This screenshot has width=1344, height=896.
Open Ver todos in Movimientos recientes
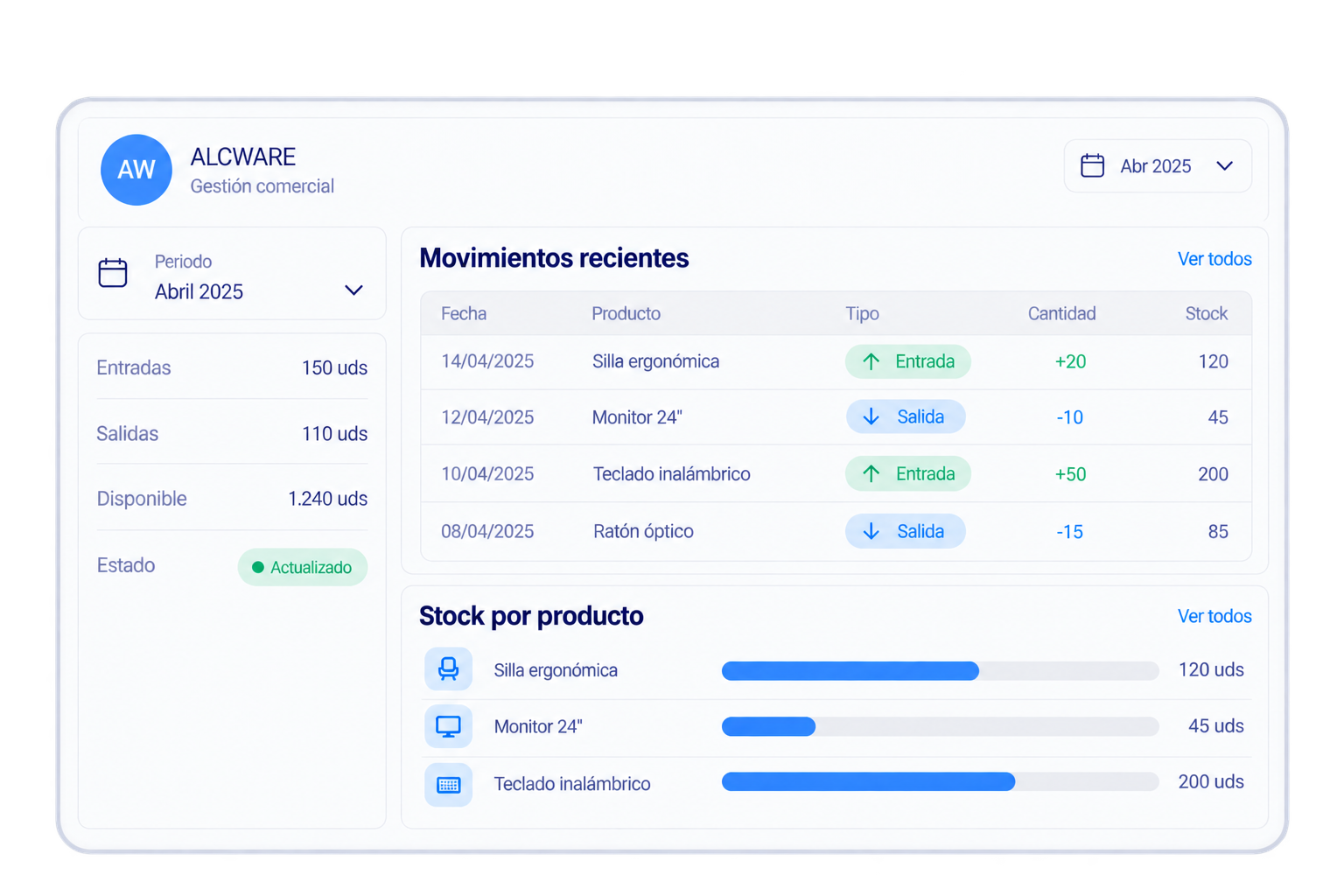pos(1214,259)
